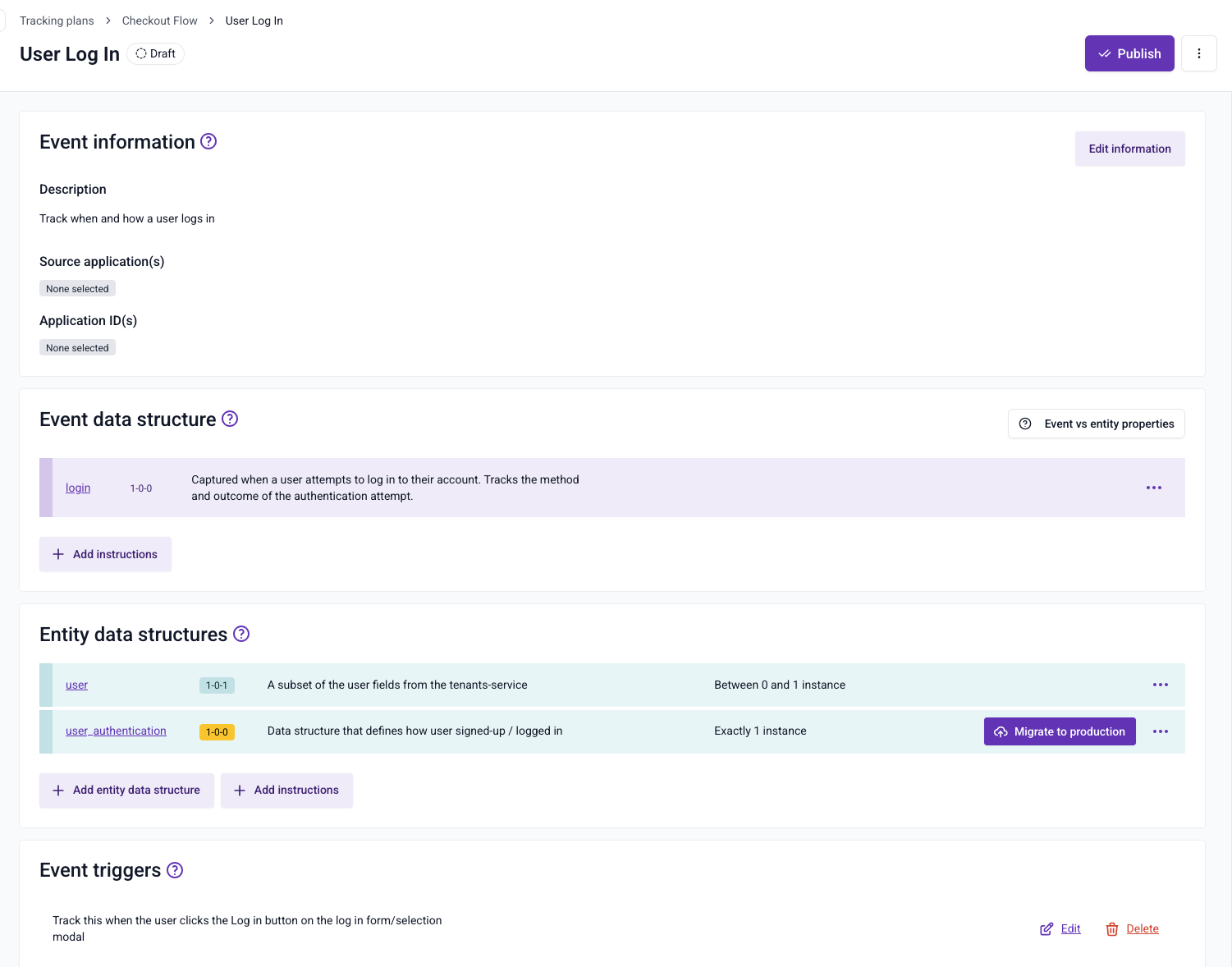Click the help icon beside Event data structure
This screenshot has height=967, width=1232.
pyautogui.click(x=230, y=419)
